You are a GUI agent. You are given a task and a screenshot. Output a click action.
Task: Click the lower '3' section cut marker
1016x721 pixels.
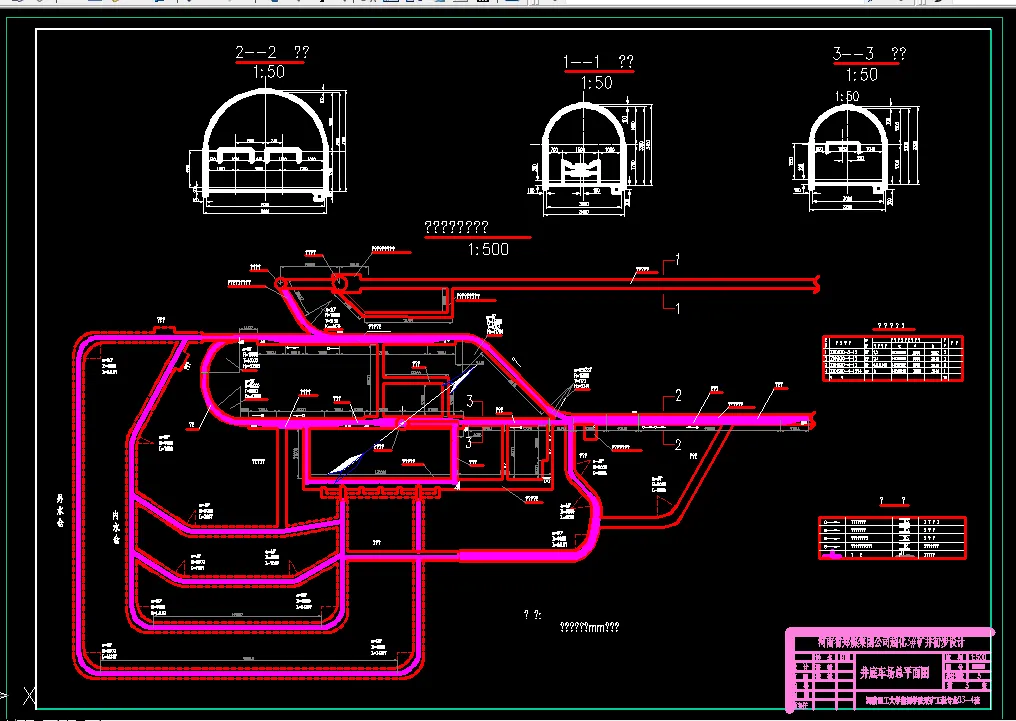tap(469, 443)
